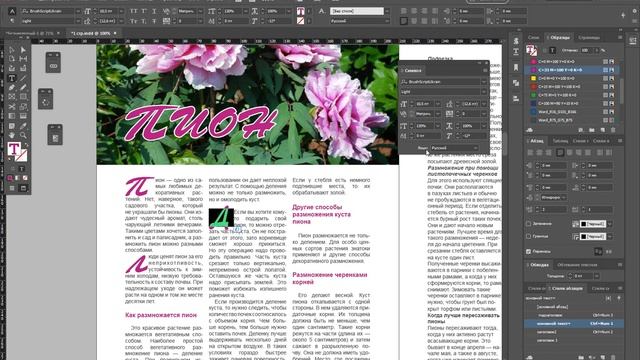Open character style dropdown in control bar
640x360 pixels.
387,11
